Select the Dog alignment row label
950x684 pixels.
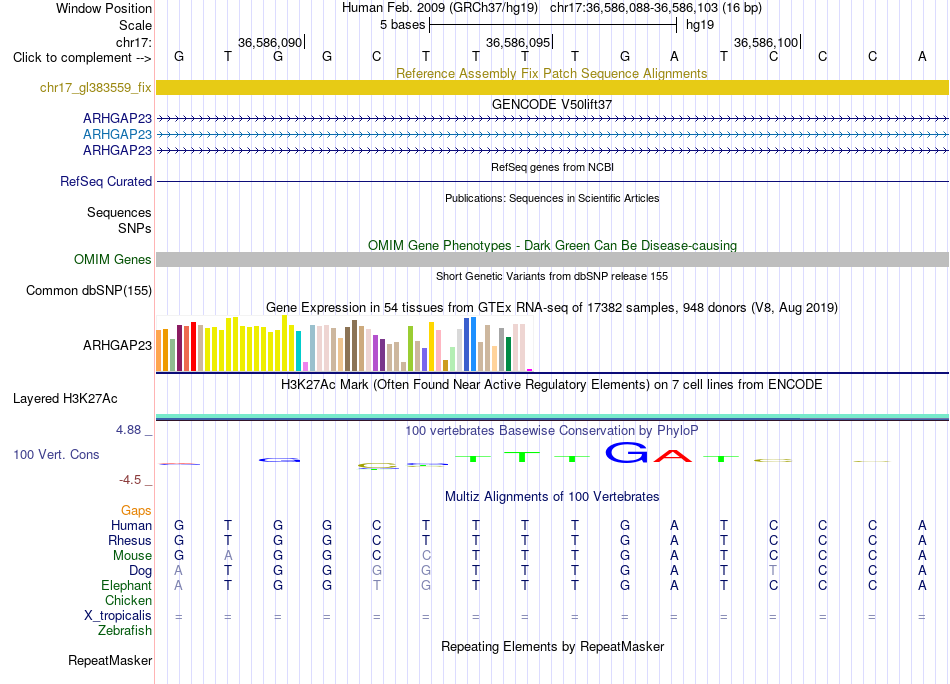pos(140,571)
